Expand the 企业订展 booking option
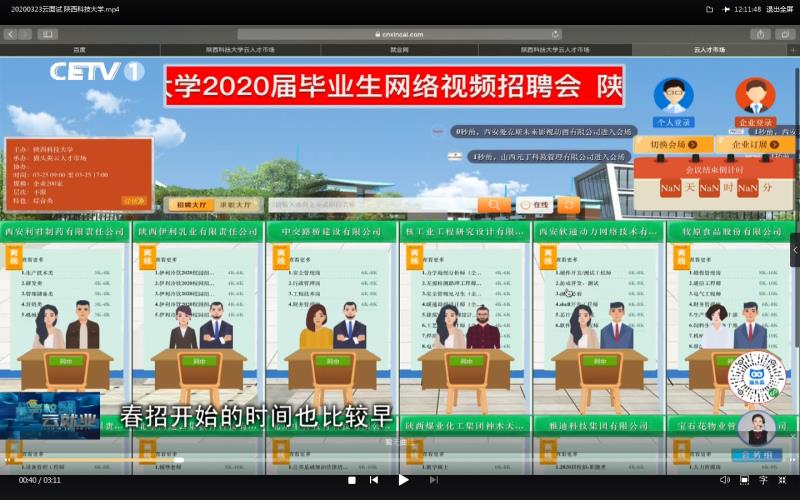800x500 pixels. [755, 144]
